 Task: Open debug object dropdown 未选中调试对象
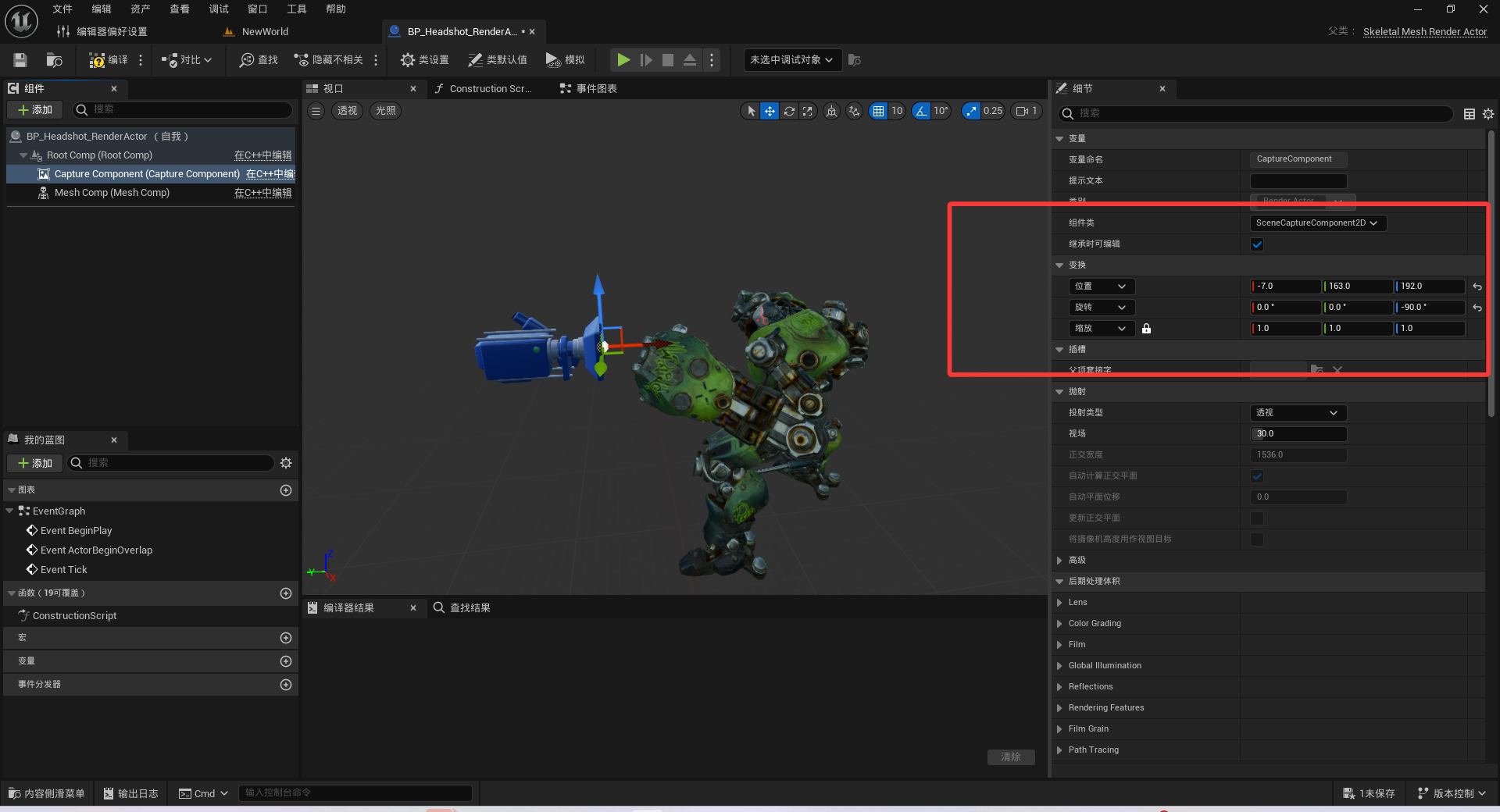point(792,60)
